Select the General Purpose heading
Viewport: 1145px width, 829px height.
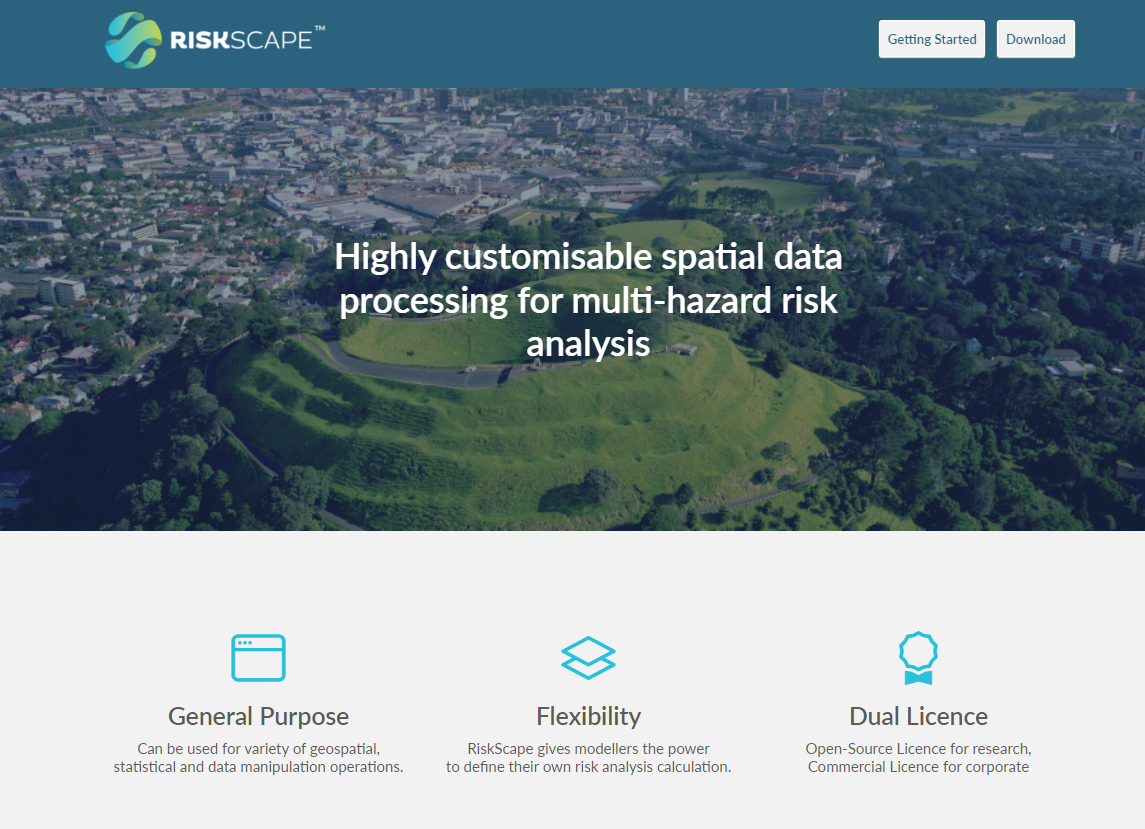pos(258,716)
